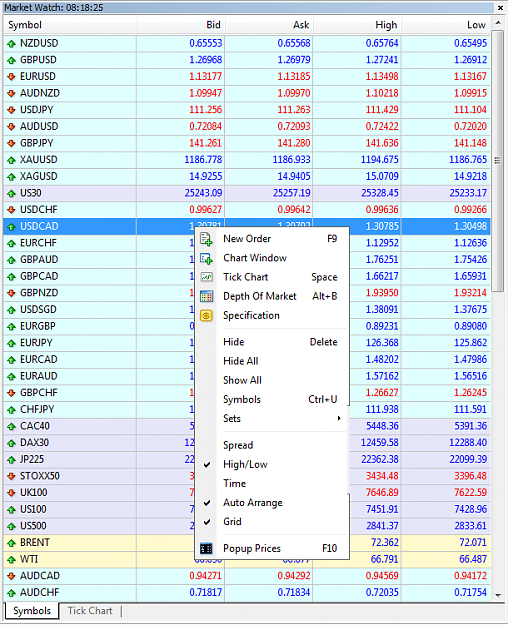This screenshot has height=625, width=508.
Task: Select the GBPAUD symbol row
Action: pyautogui.click(x=100, y=259)
